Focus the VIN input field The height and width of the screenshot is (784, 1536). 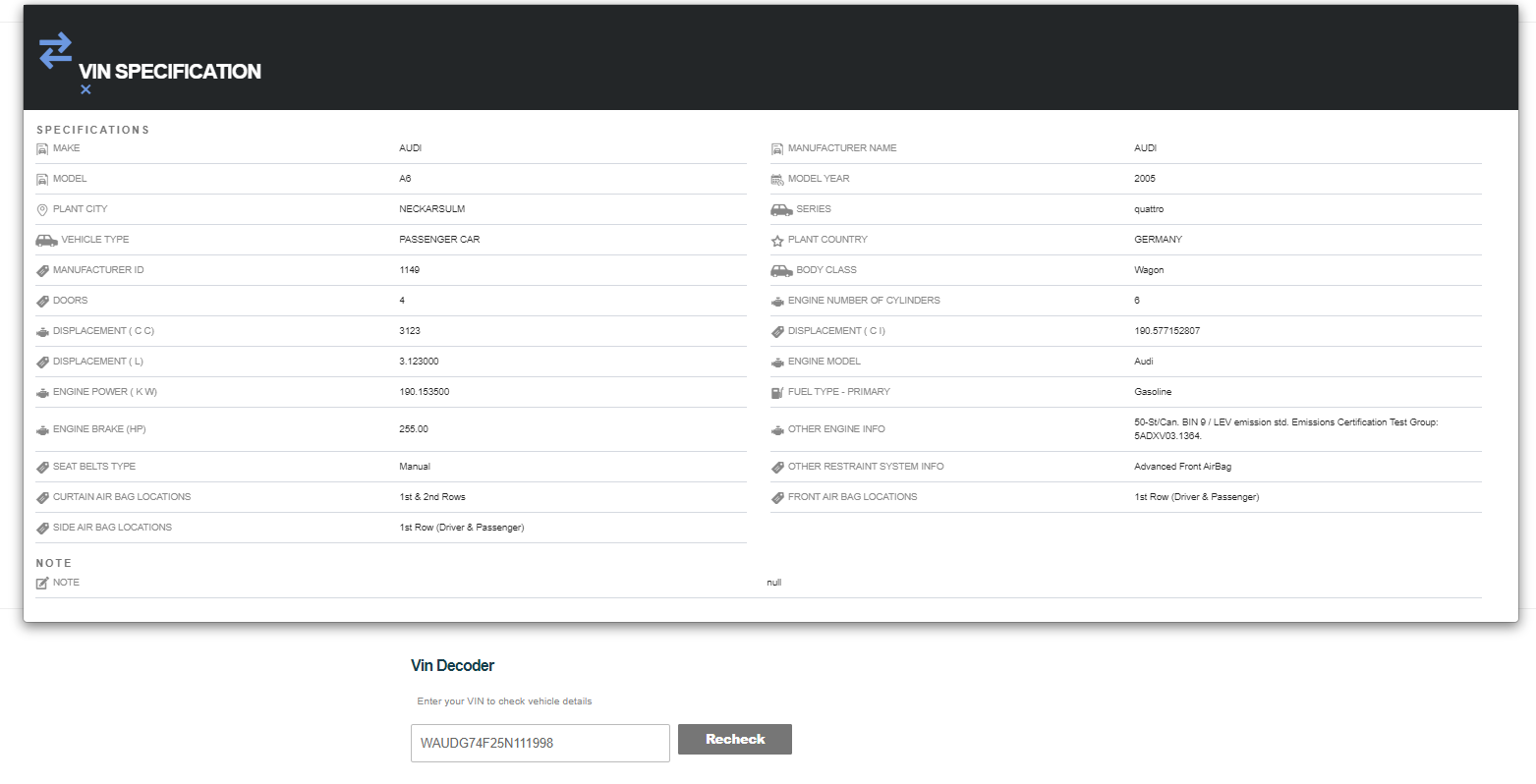pos(540,743)
